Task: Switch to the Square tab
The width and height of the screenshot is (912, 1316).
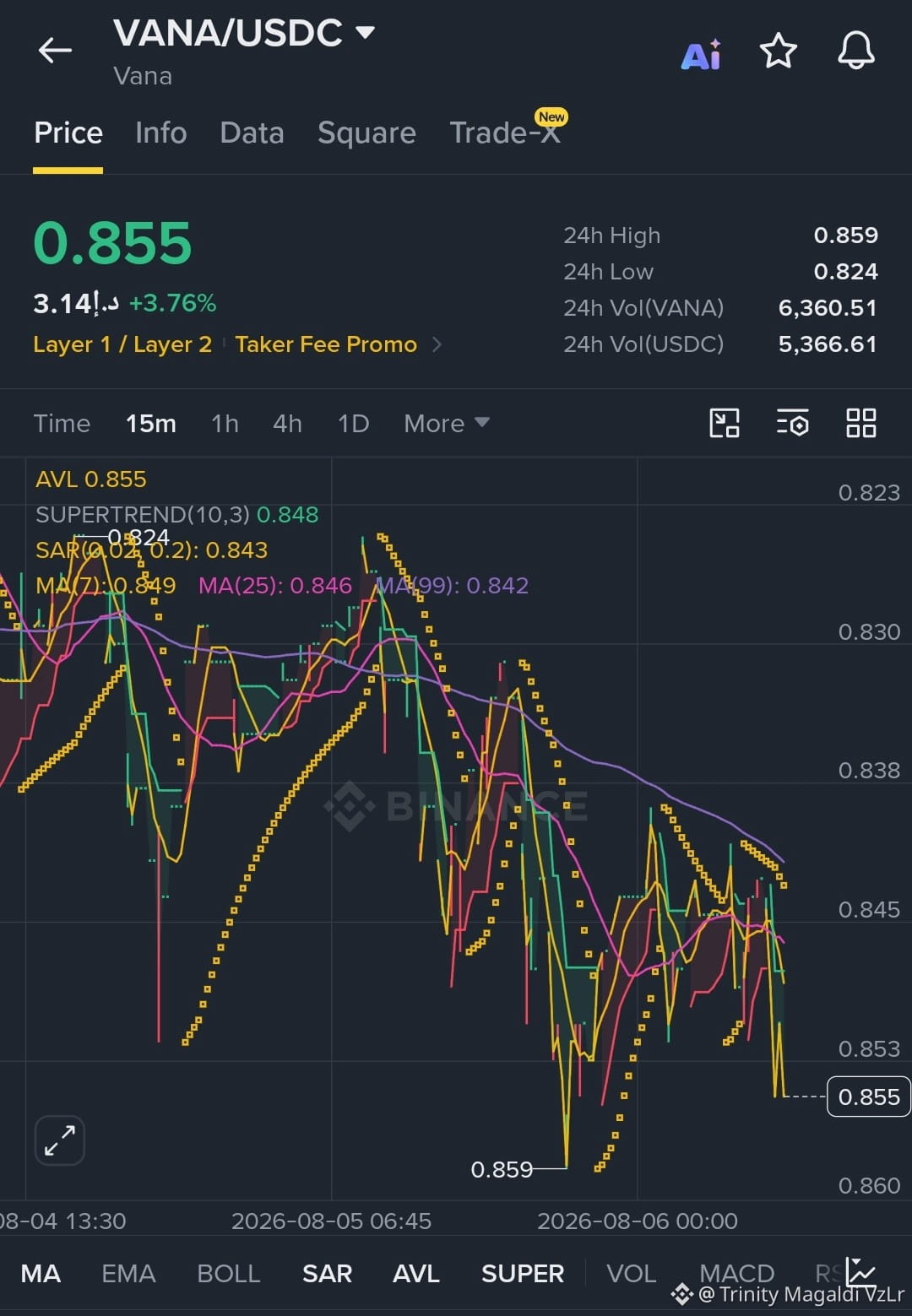Action: [366, 133]
